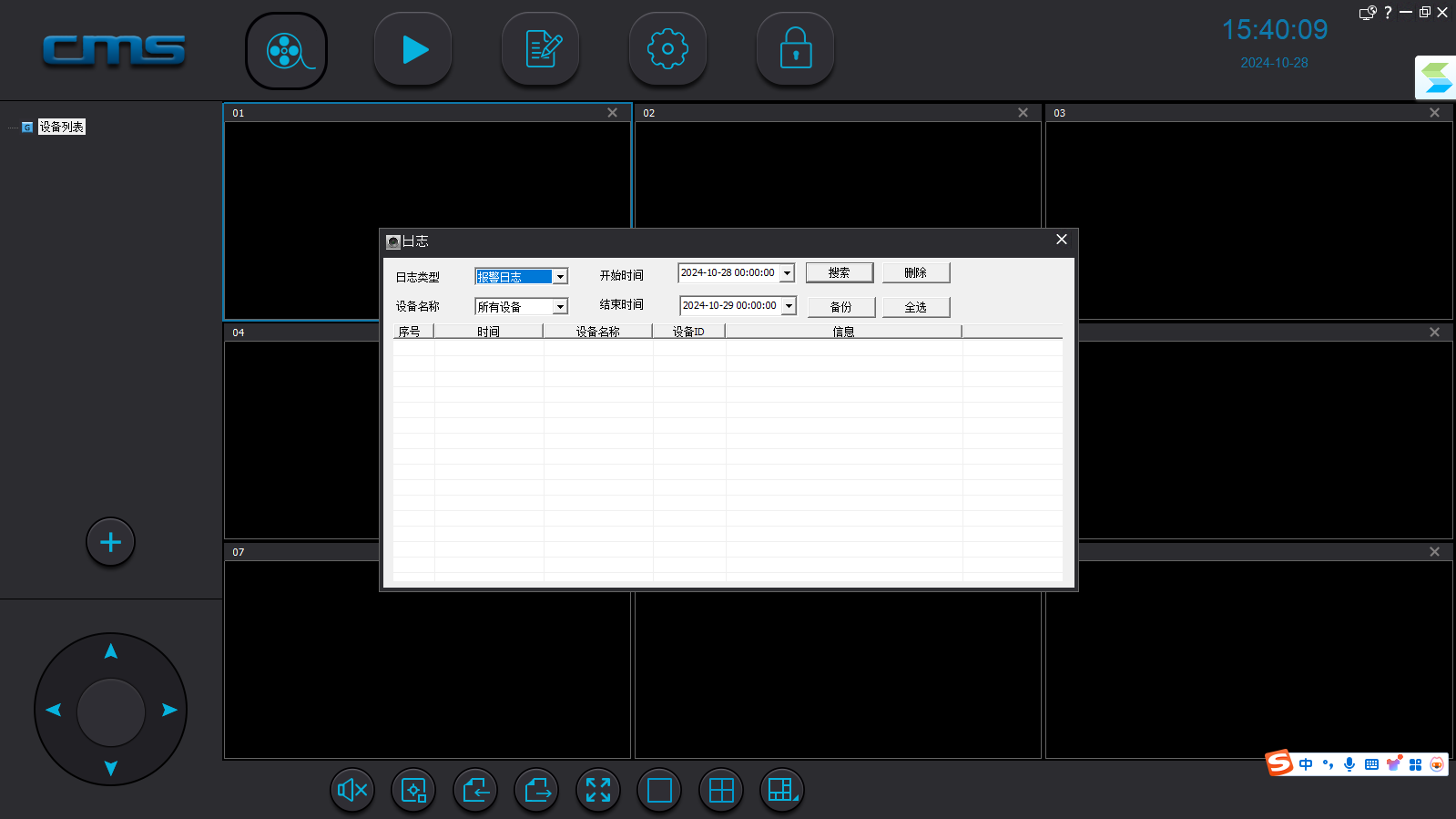This screenshot has width=1456, height=819.
Task: Click the 全选 button
Action: tap(915, 307)
